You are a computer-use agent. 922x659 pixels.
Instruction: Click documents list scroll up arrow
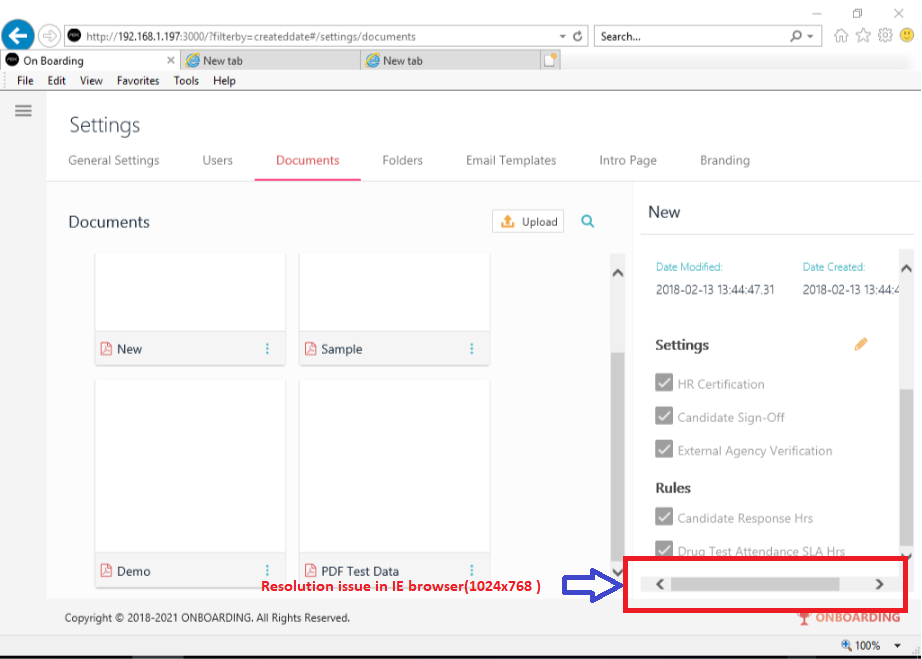pos(617,273)
